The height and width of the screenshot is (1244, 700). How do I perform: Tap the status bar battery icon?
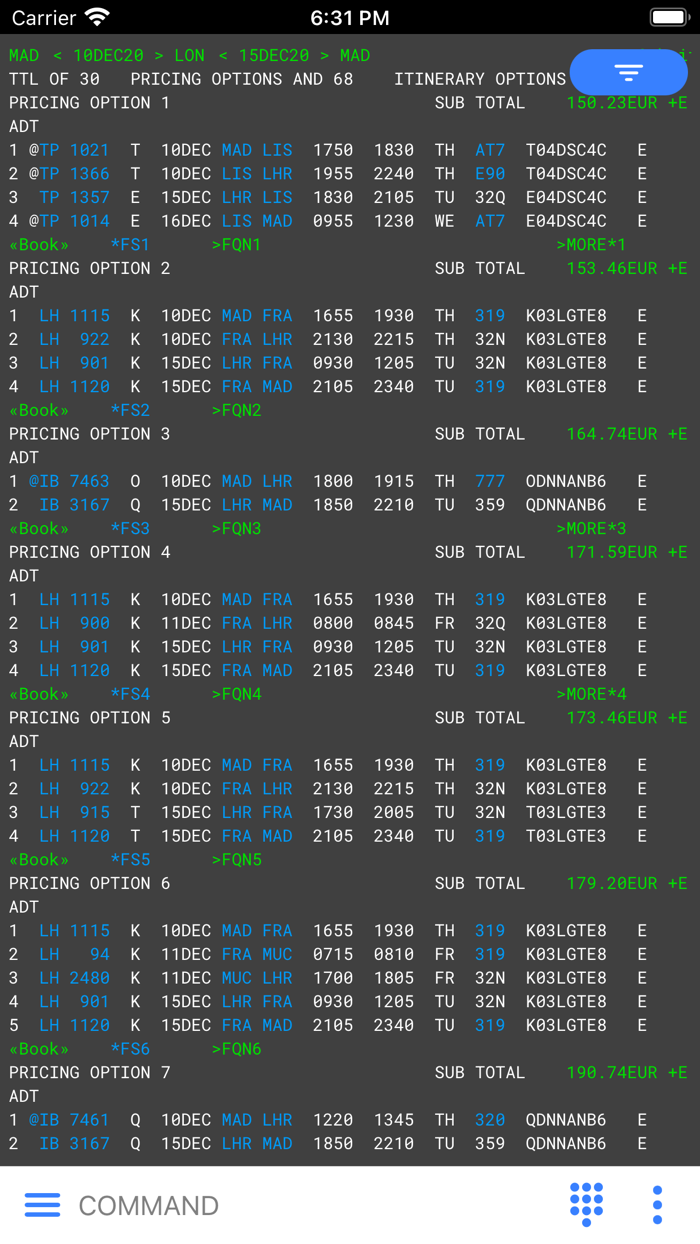[669, 18]
